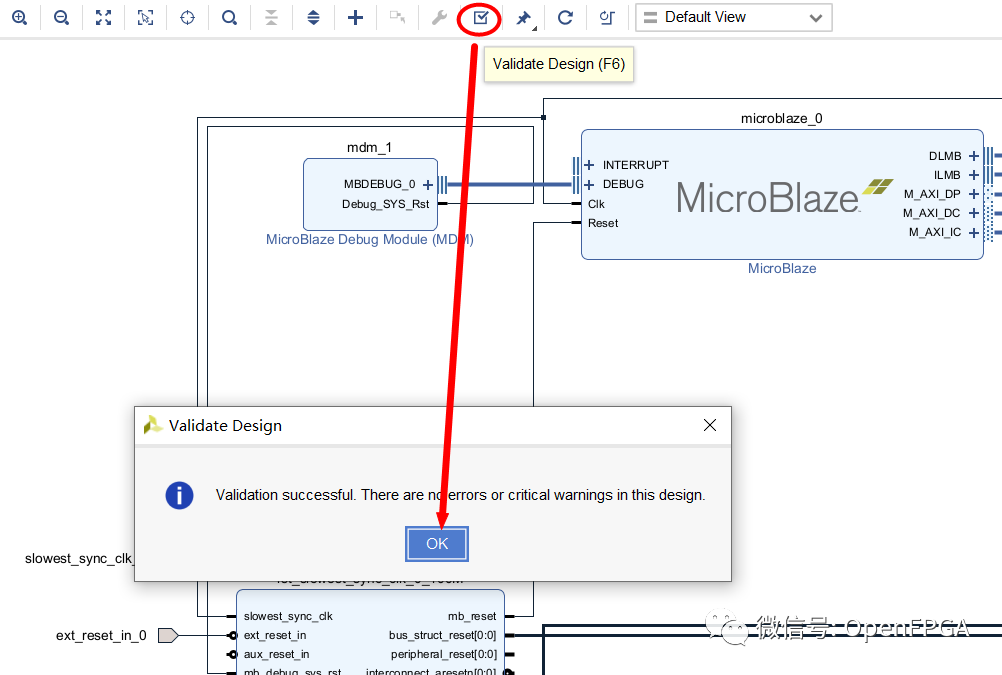Image resolution: width=1002 pixels, height=675 pixels.
Task: Run Validate Design checkbox icon
Action: [481, 17]
